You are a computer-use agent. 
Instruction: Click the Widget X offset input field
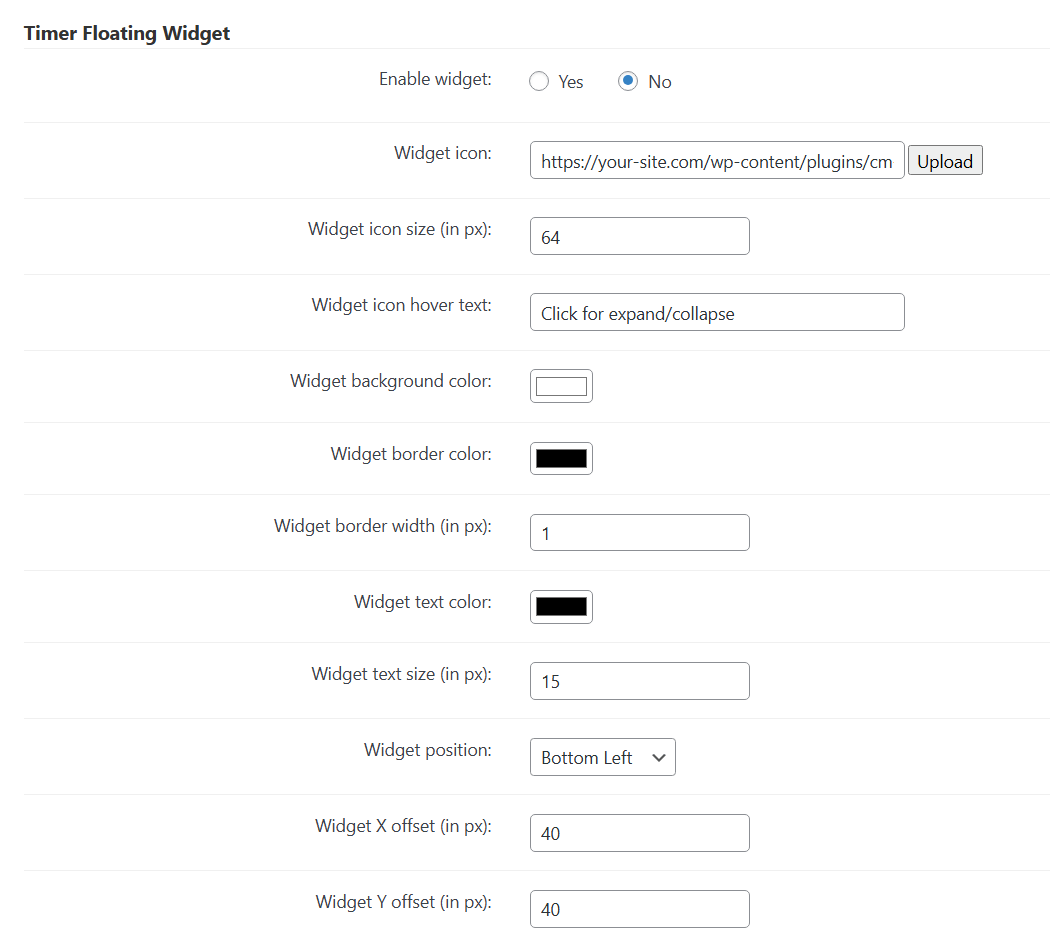pyautogui.click(x=639, y=833)
